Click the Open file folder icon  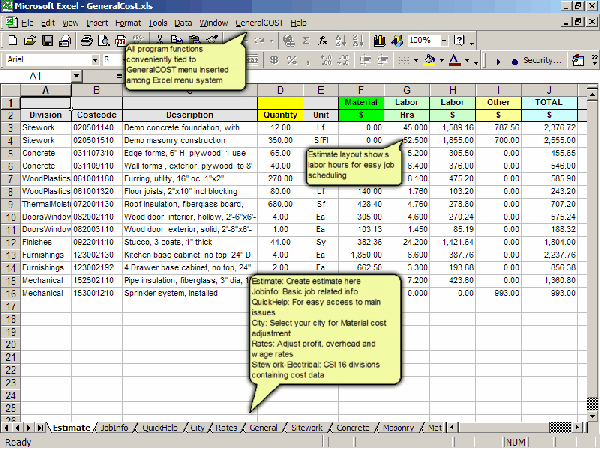pyautogui.click(x=31, y=40)
